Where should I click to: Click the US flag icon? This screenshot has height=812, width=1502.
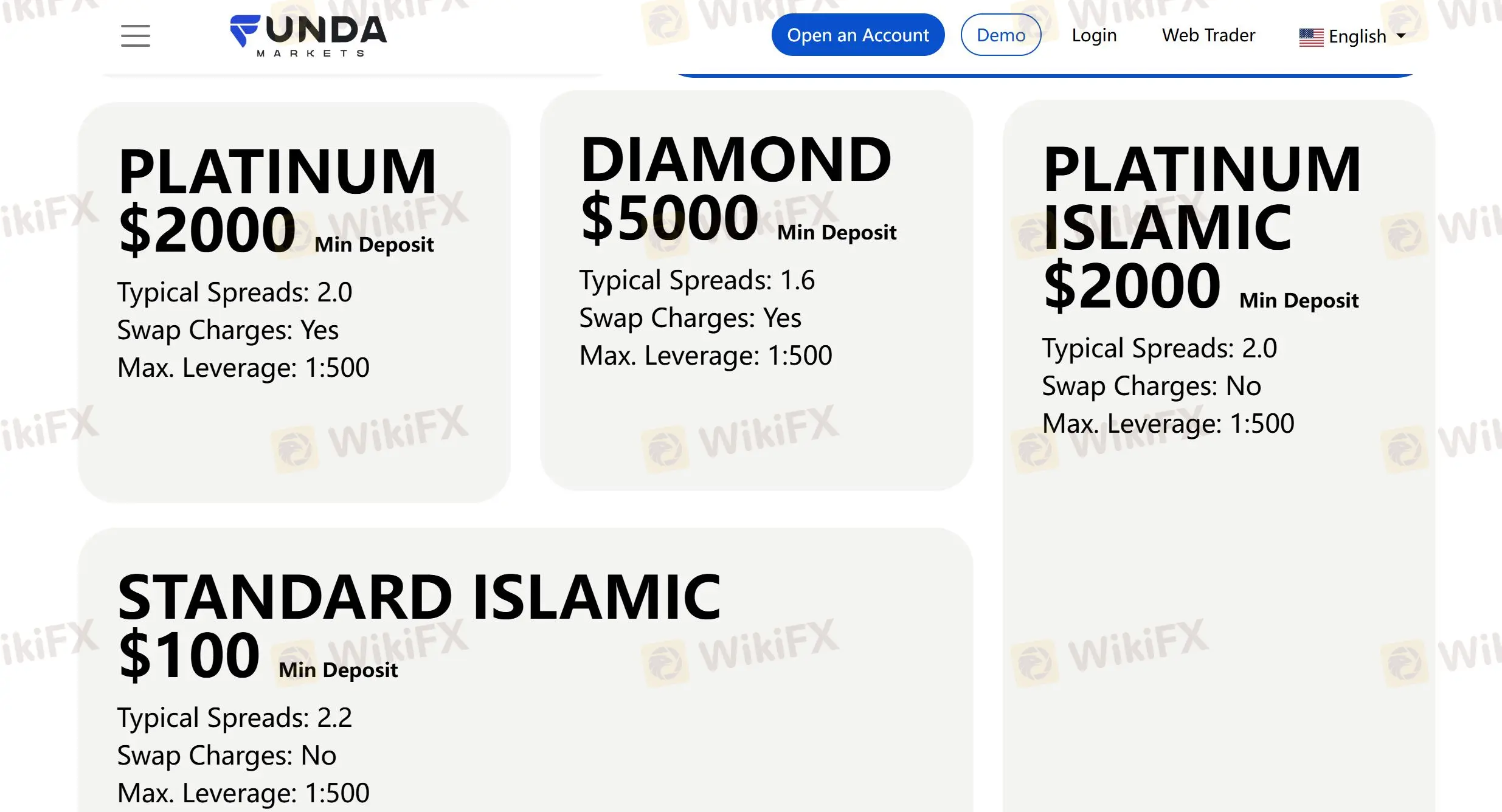click(x=1311, y=37)
